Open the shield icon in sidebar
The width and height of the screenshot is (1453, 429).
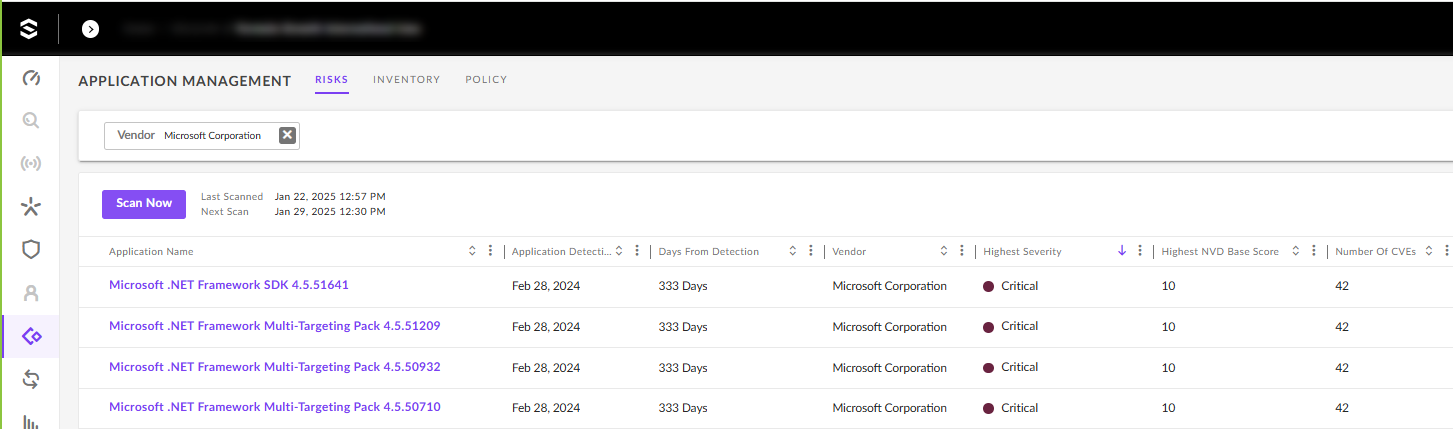click(x=31, y=250)
